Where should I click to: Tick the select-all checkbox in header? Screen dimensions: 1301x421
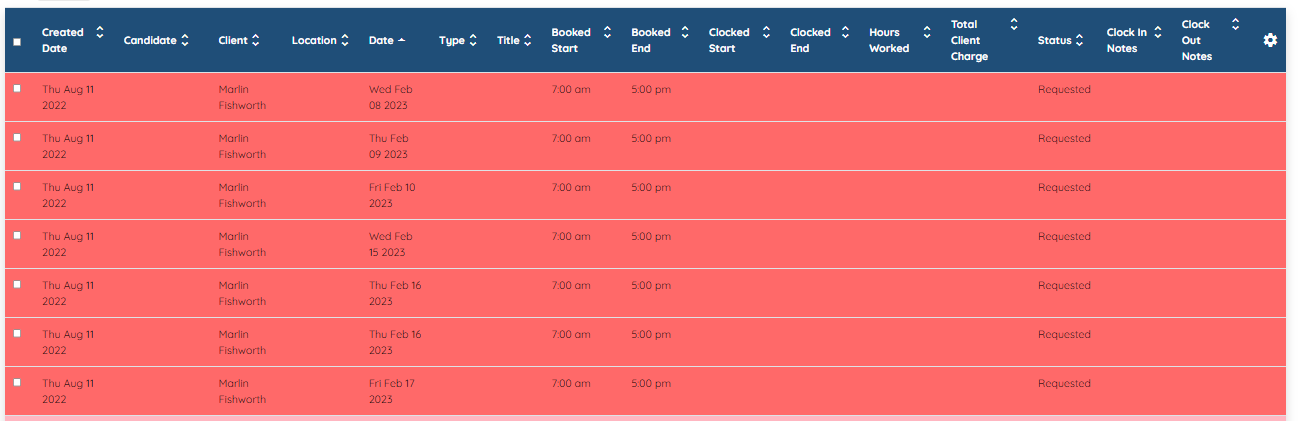pyautogui.click(x=17, y=42)
